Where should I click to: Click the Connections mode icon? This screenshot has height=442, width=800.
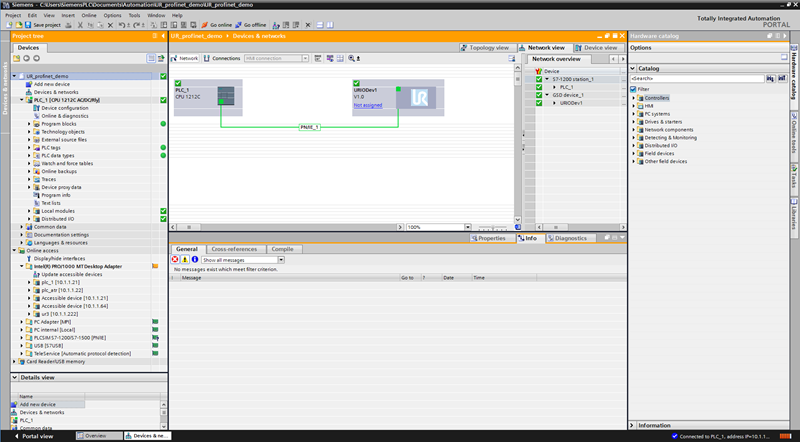(207, 59)
